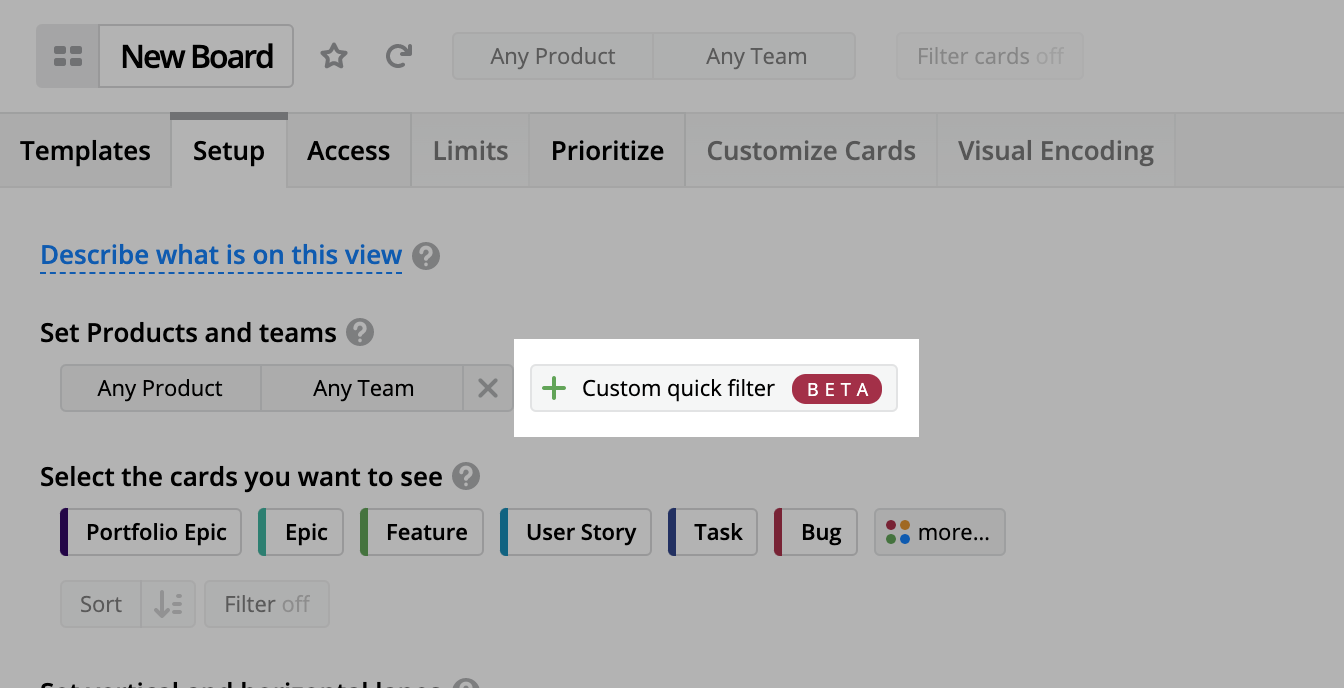This screenshot has height=688, width=1344.
Task: Switch to the Visual Encoding tab
Action: tap(1054, 150)
